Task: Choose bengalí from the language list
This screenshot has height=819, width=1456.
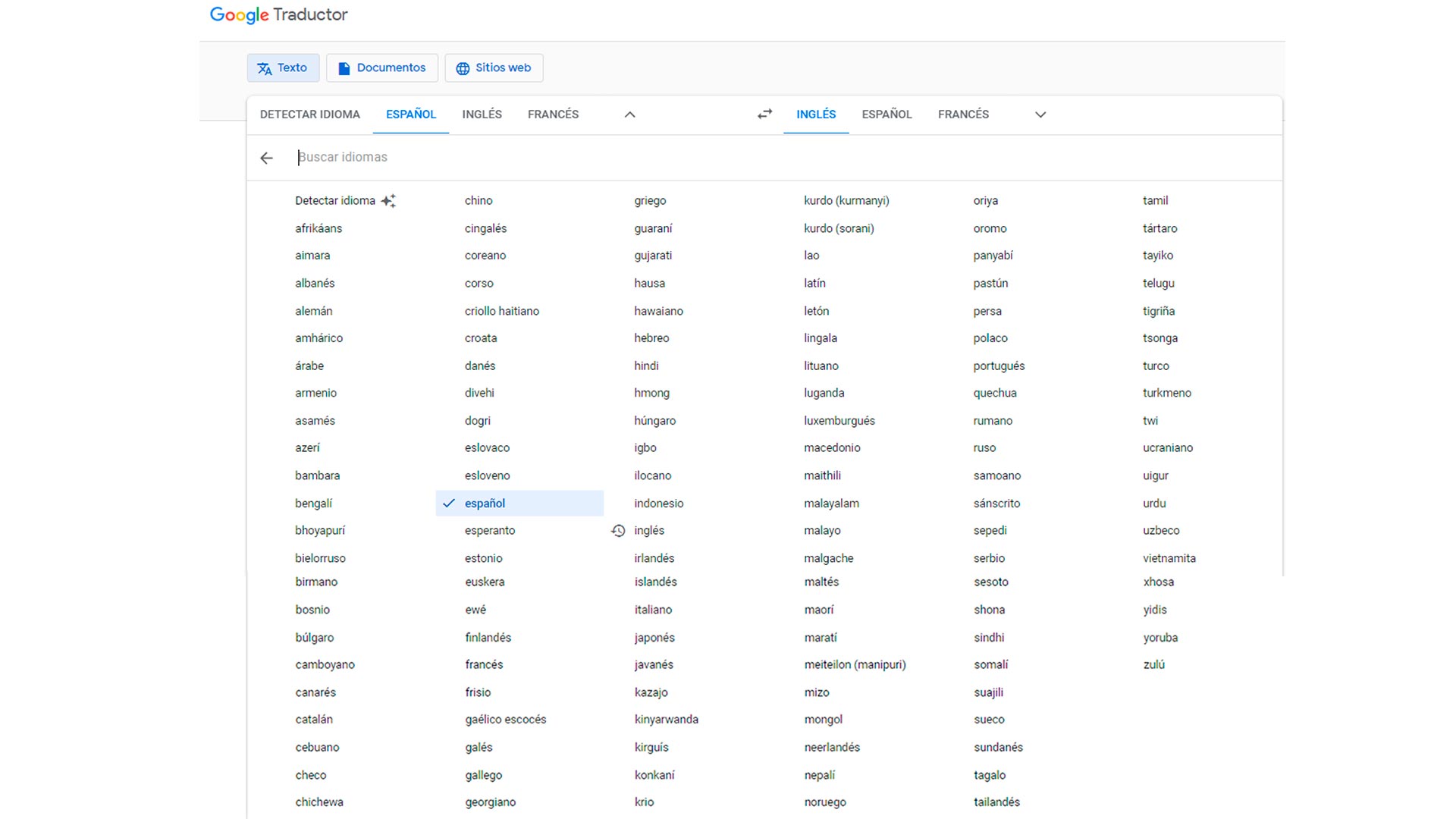Action: (314, 504)
